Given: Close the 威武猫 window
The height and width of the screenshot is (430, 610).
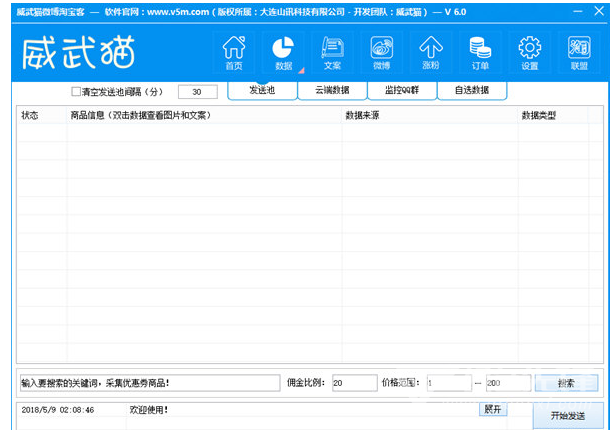Looking at the screenshot, I should [599, 11].
